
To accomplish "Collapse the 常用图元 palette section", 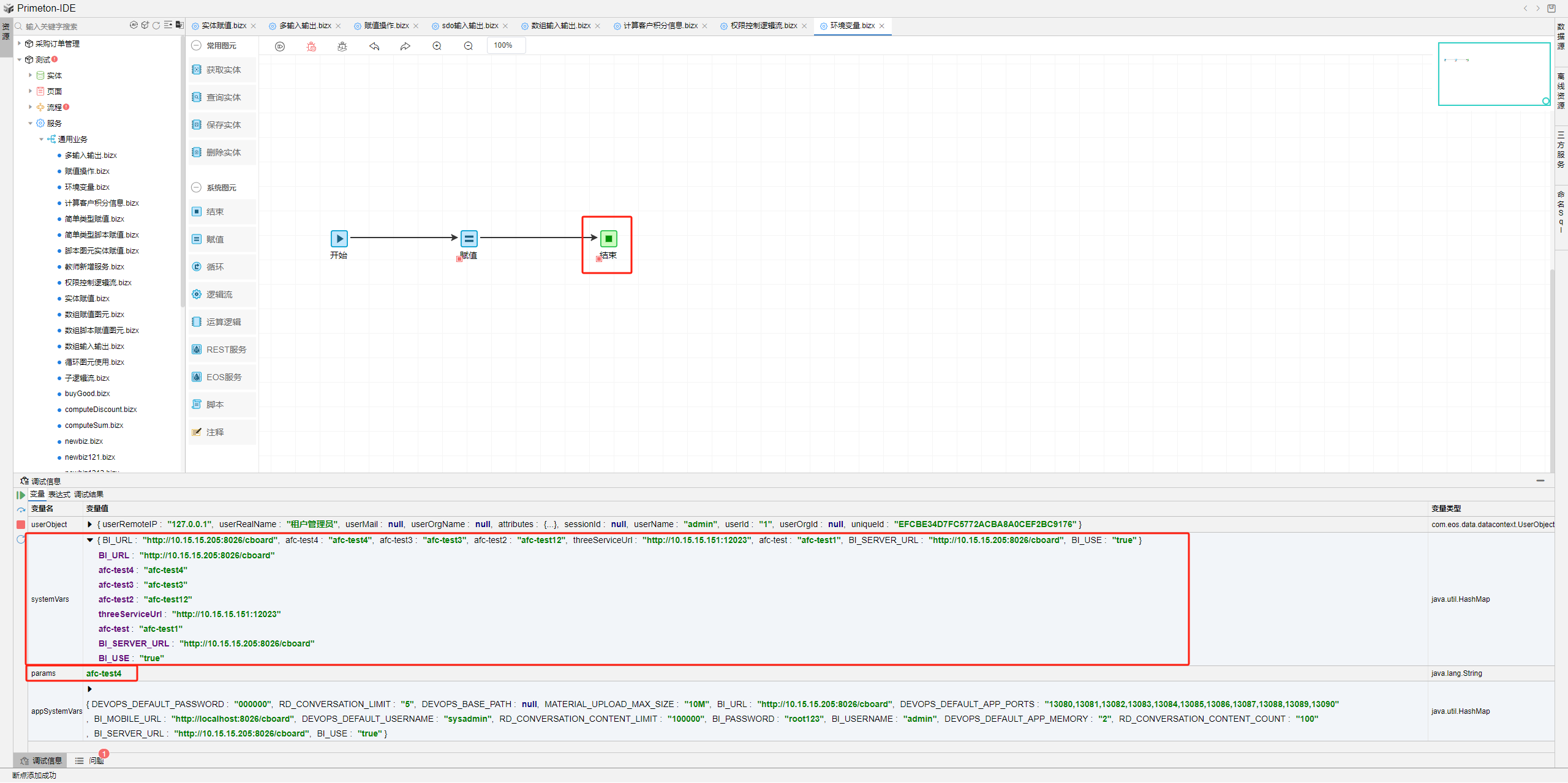I will 196,46.
